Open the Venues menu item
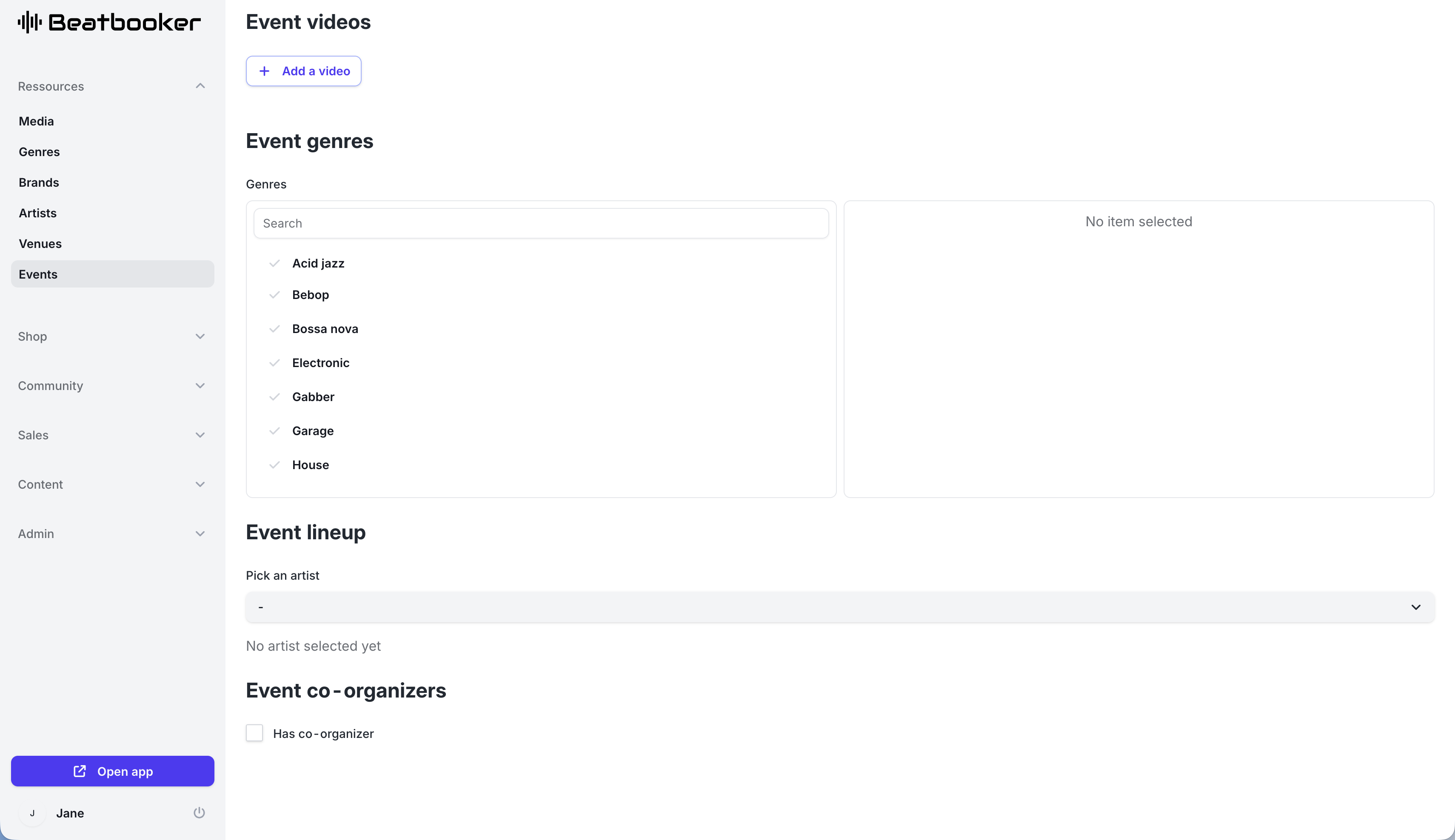 40,243
